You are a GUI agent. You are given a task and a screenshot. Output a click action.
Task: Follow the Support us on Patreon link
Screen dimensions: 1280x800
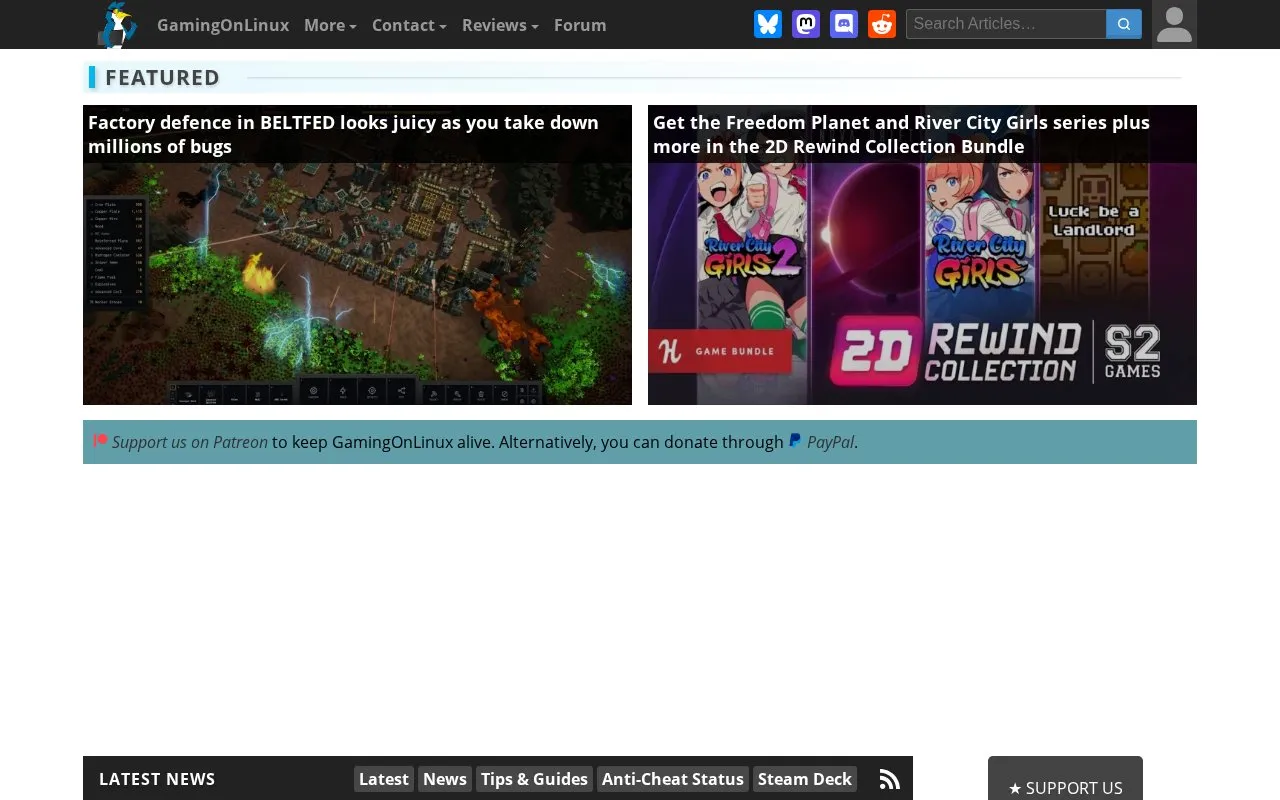190,442
